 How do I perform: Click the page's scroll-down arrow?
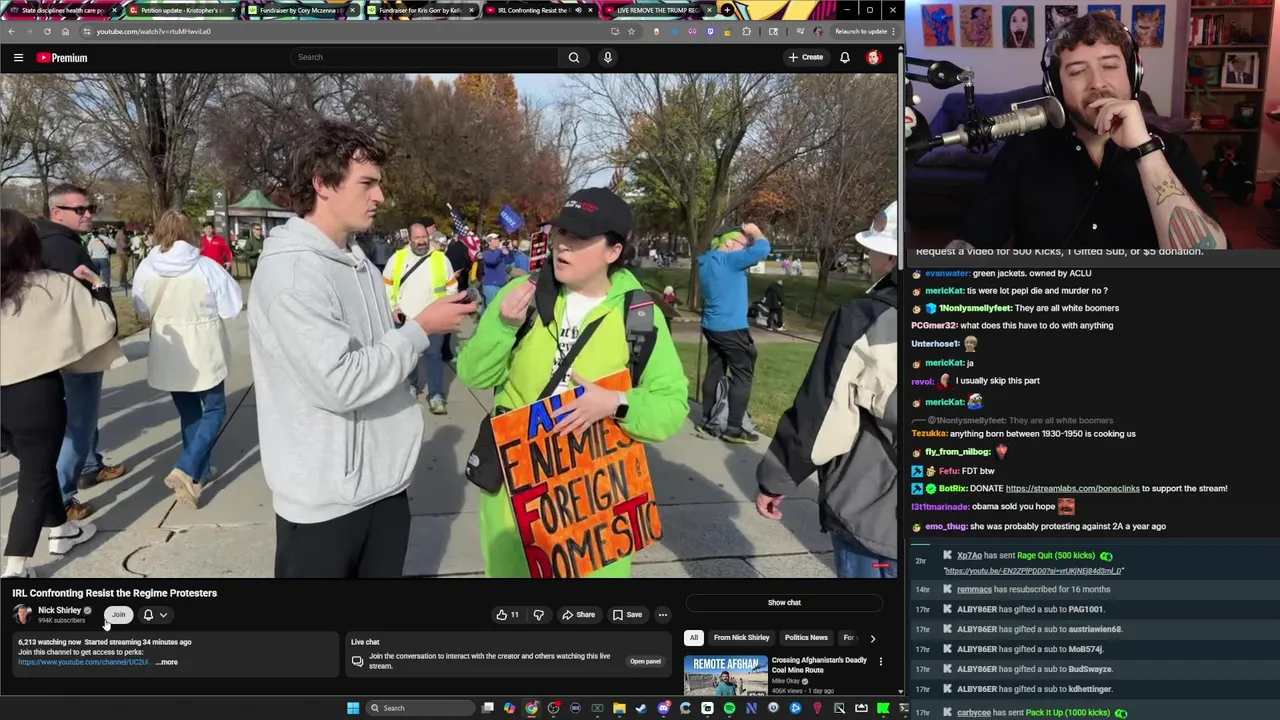[900, 691]
